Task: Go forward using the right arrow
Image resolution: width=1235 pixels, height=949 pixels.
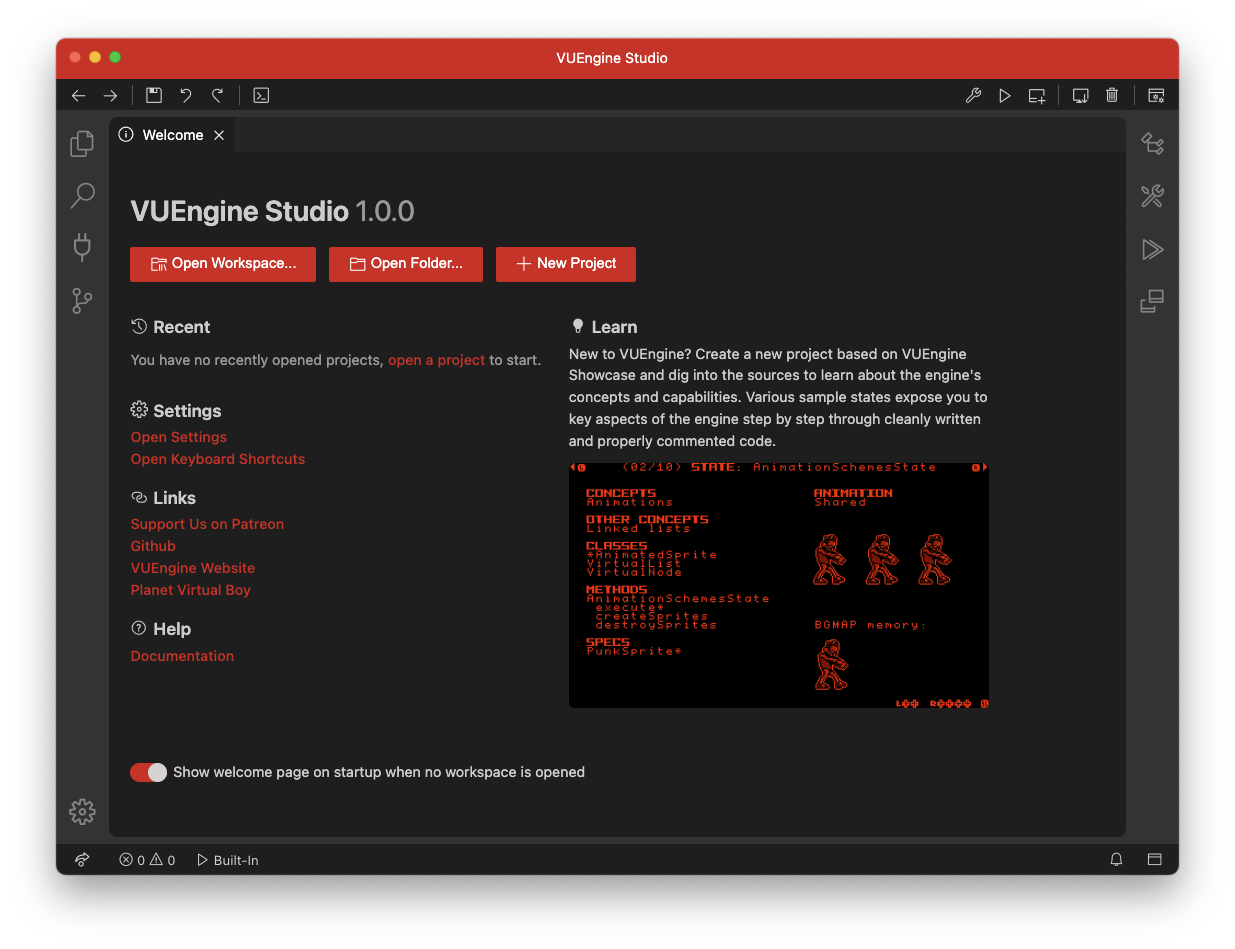Action: point(110,95)
